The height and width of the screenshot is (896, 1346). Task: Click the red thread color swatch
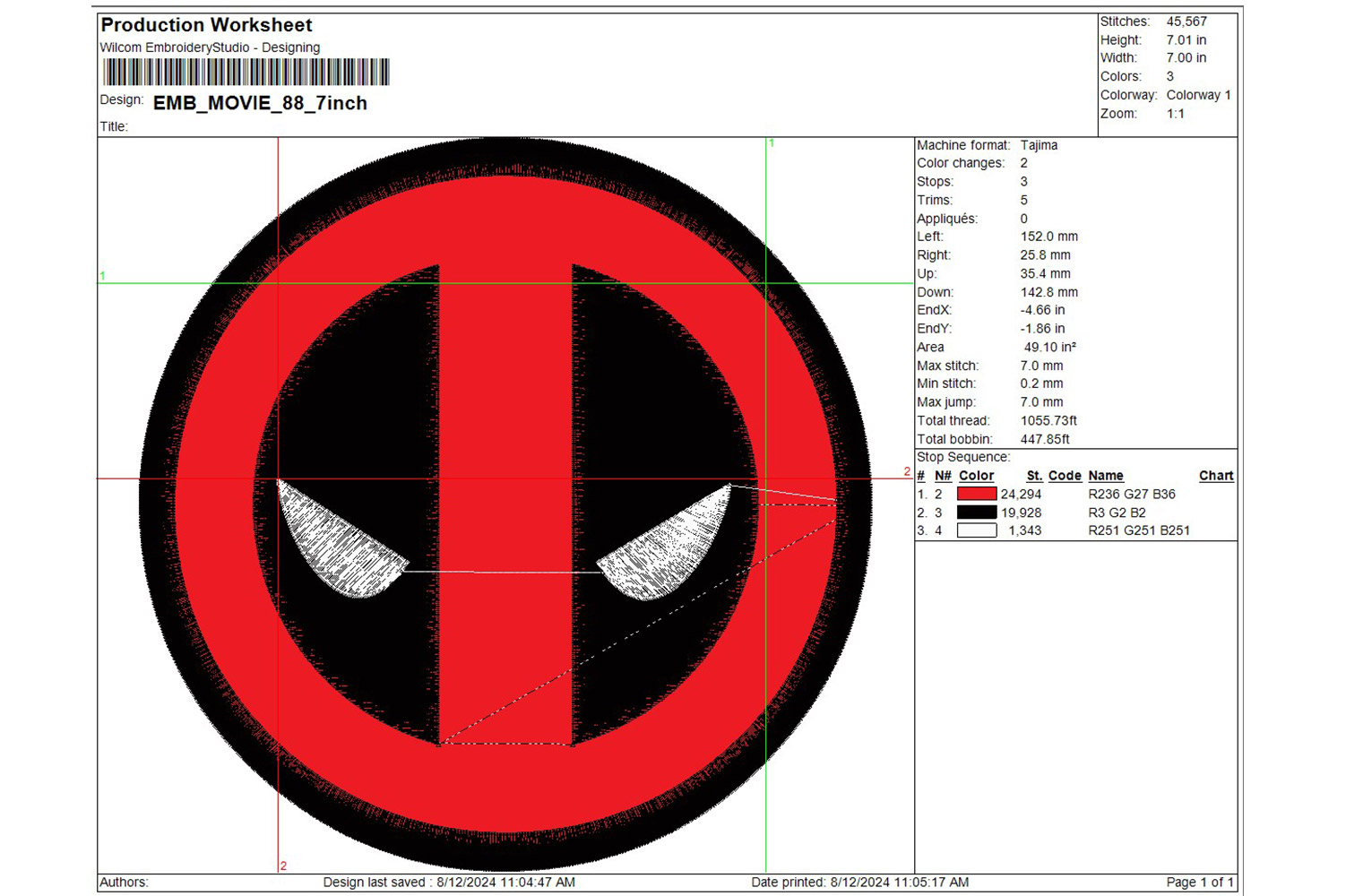tap(977, 494)
